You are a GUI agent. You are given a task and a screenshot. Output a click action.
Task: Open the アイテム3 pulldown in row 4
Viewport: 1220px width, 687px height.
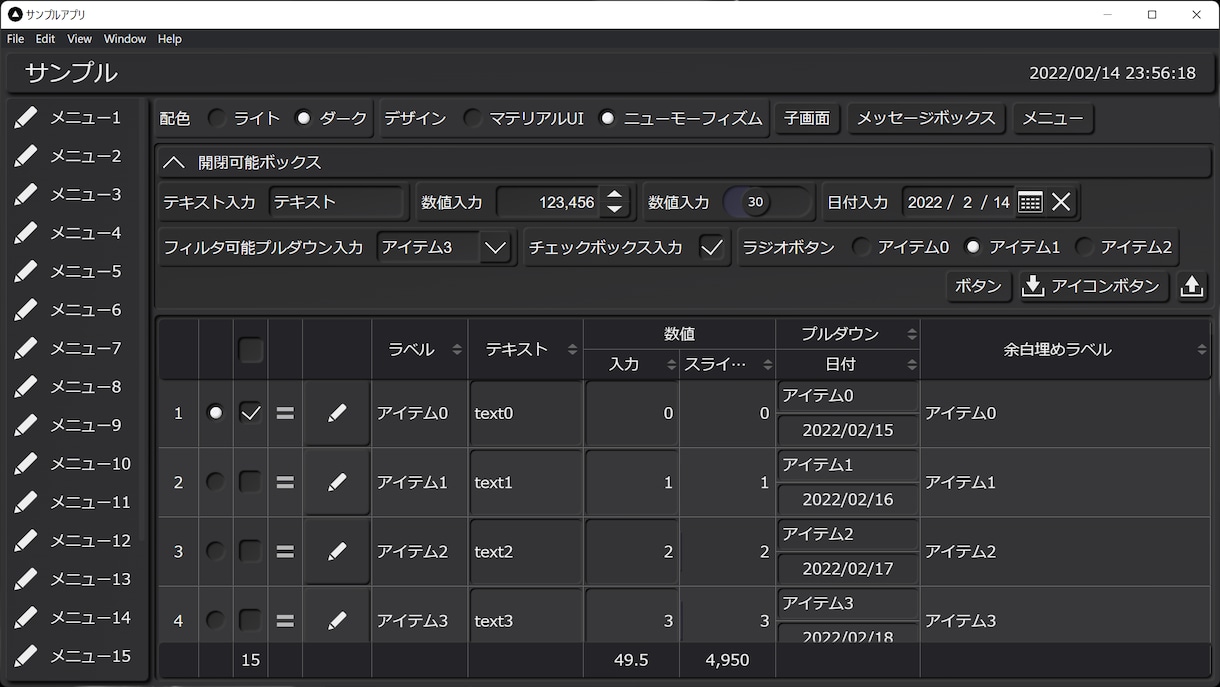(848, 603)
